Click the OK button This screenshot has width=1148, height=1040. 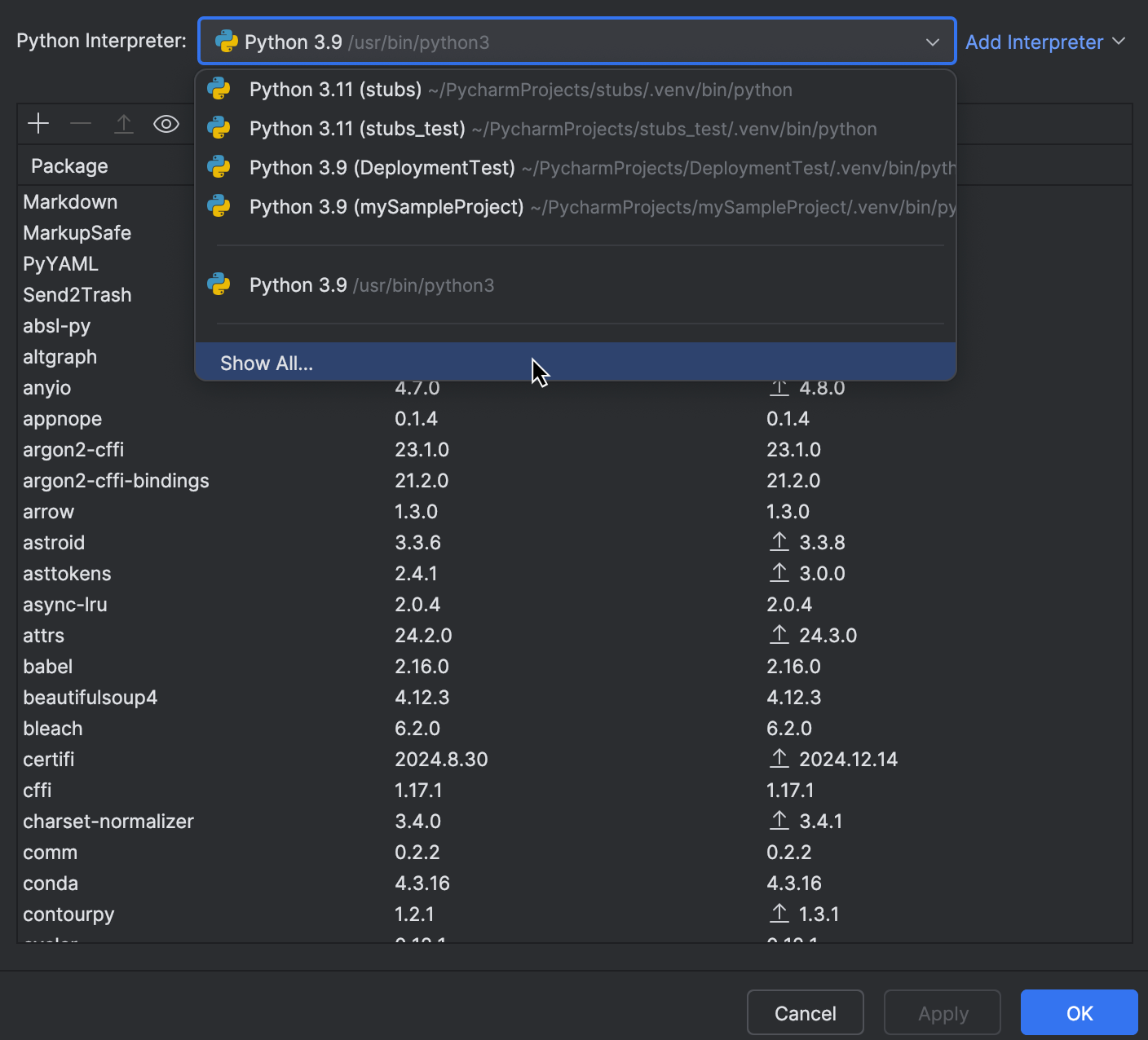click(1078, 1012)
